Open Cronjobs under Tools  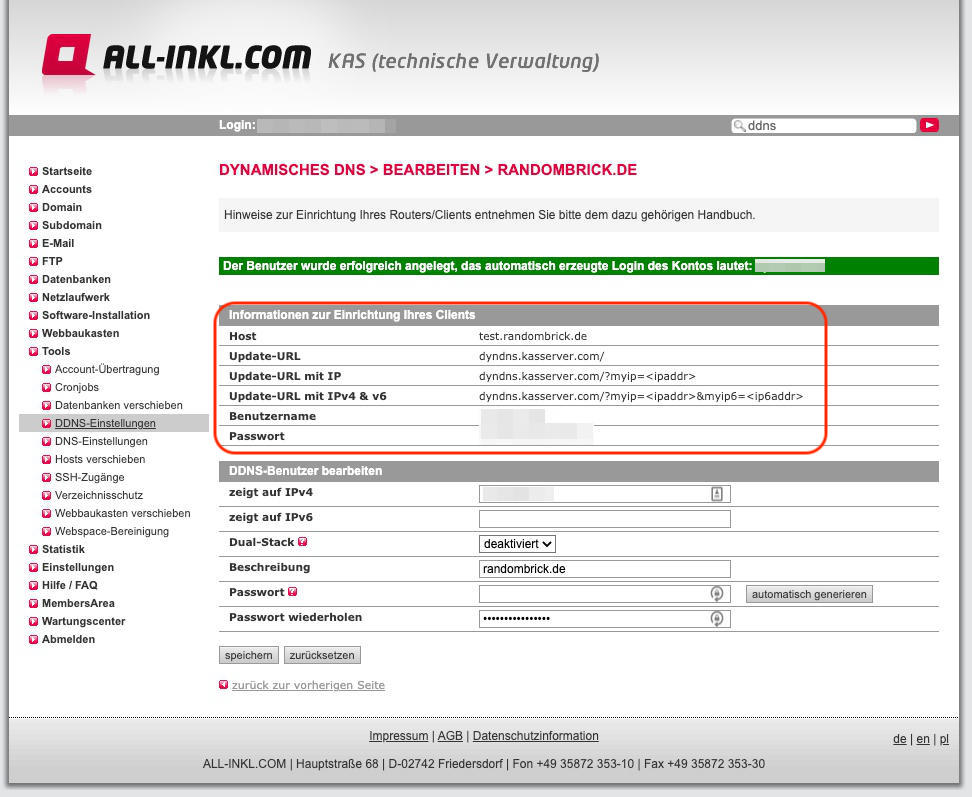(x=77, y=387)
